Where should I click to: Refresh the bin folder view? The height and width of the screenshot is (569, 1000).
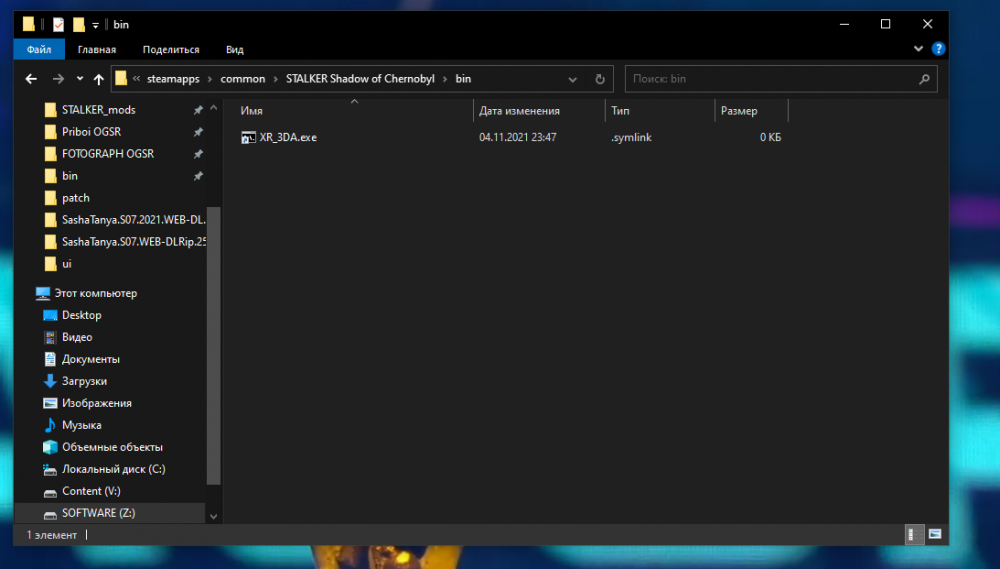(599, 79)
